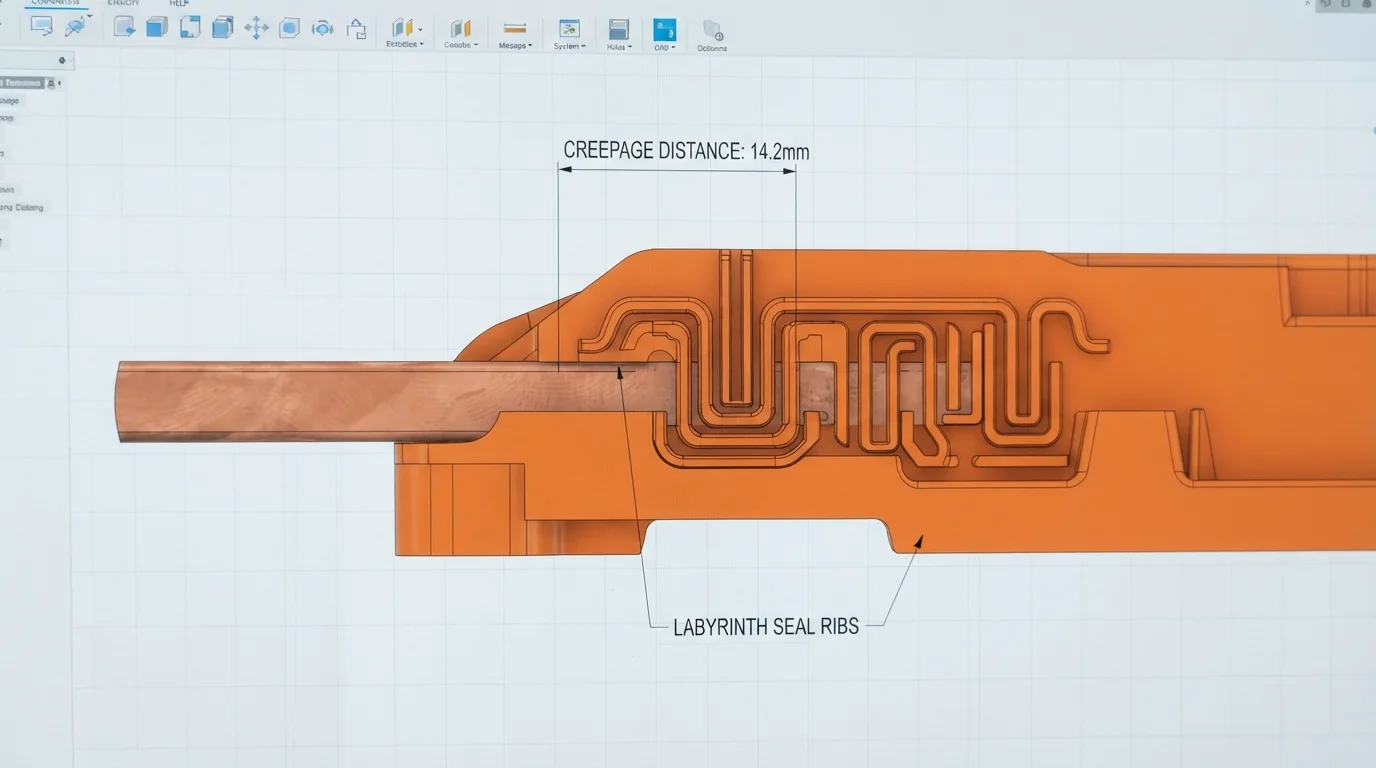Select the underlined active ribbon tab

pyautogui.click(x=56, y=3)
